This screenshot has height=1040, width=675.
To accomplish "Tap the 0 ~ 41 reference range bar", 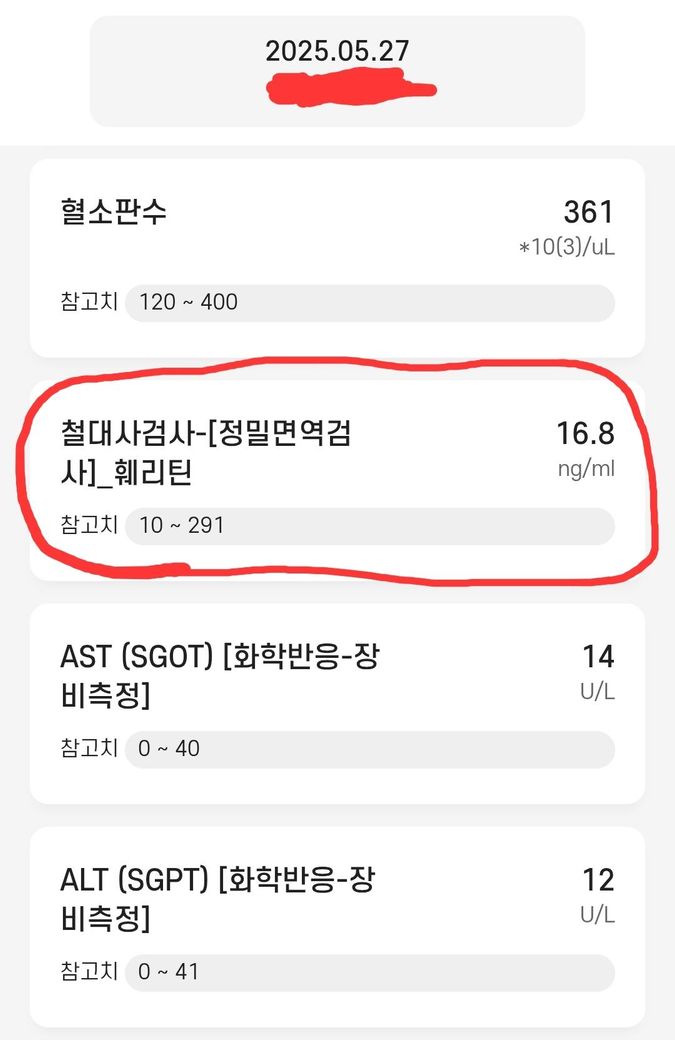I will click(369, 971).
